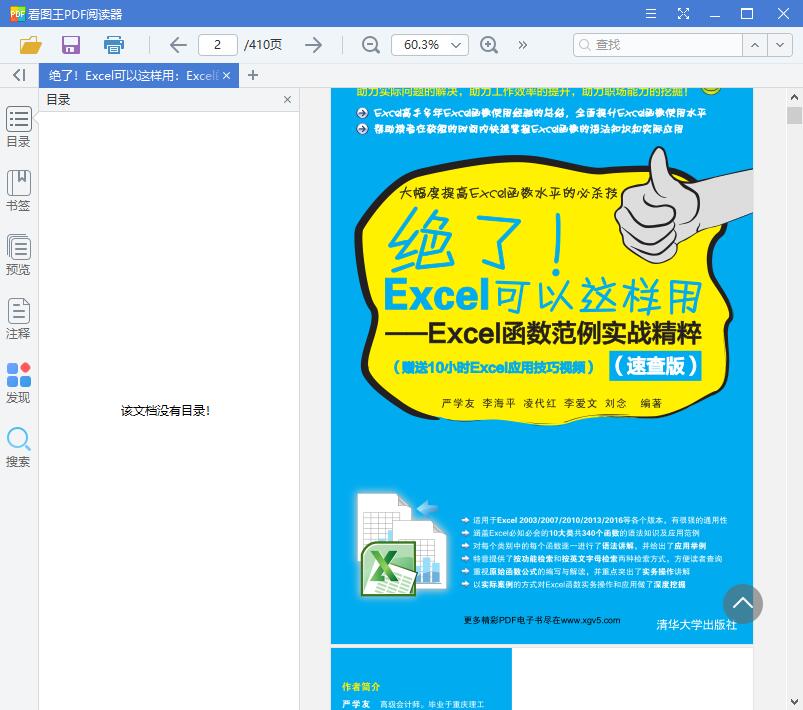This screenshot has width=803, height=710.
Task: Open a file with the folder icon
Action: (x=30, y=45)
